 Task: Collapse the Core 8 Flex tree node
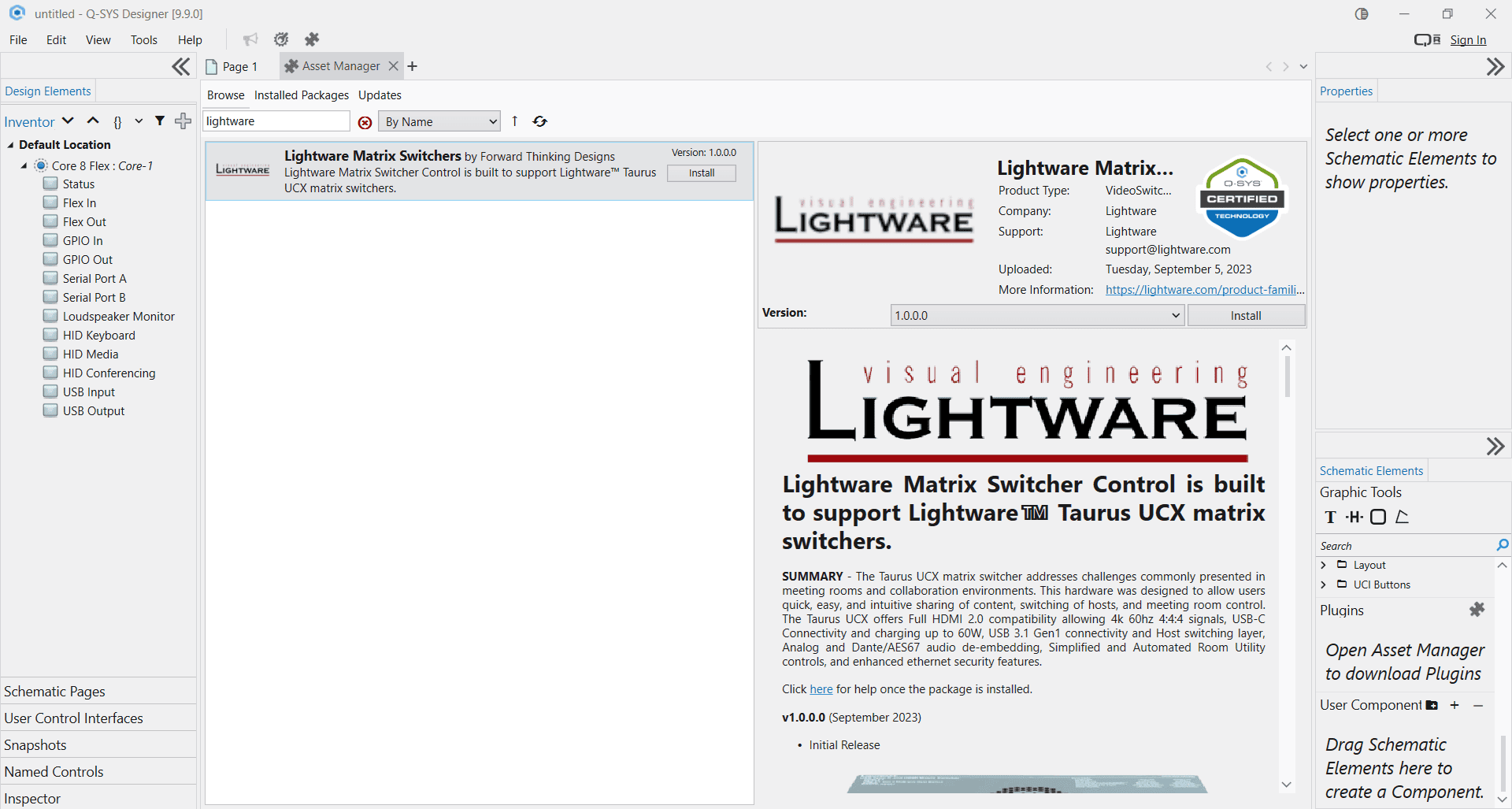[24, 166]
